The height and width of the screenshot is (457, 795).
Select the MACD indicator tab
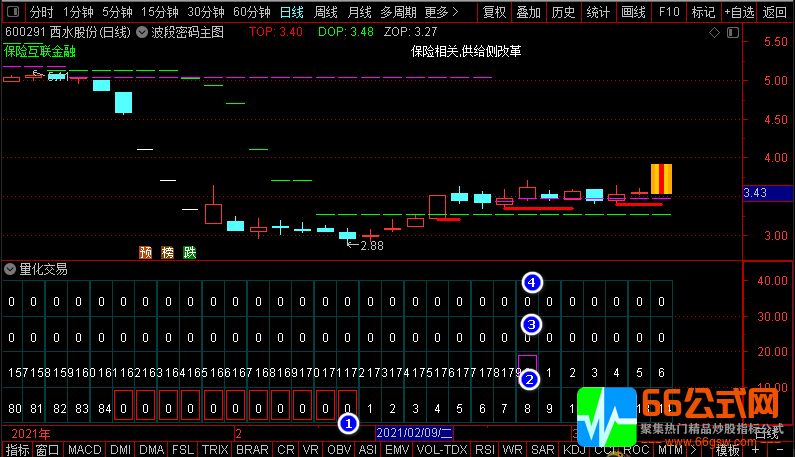85,450
